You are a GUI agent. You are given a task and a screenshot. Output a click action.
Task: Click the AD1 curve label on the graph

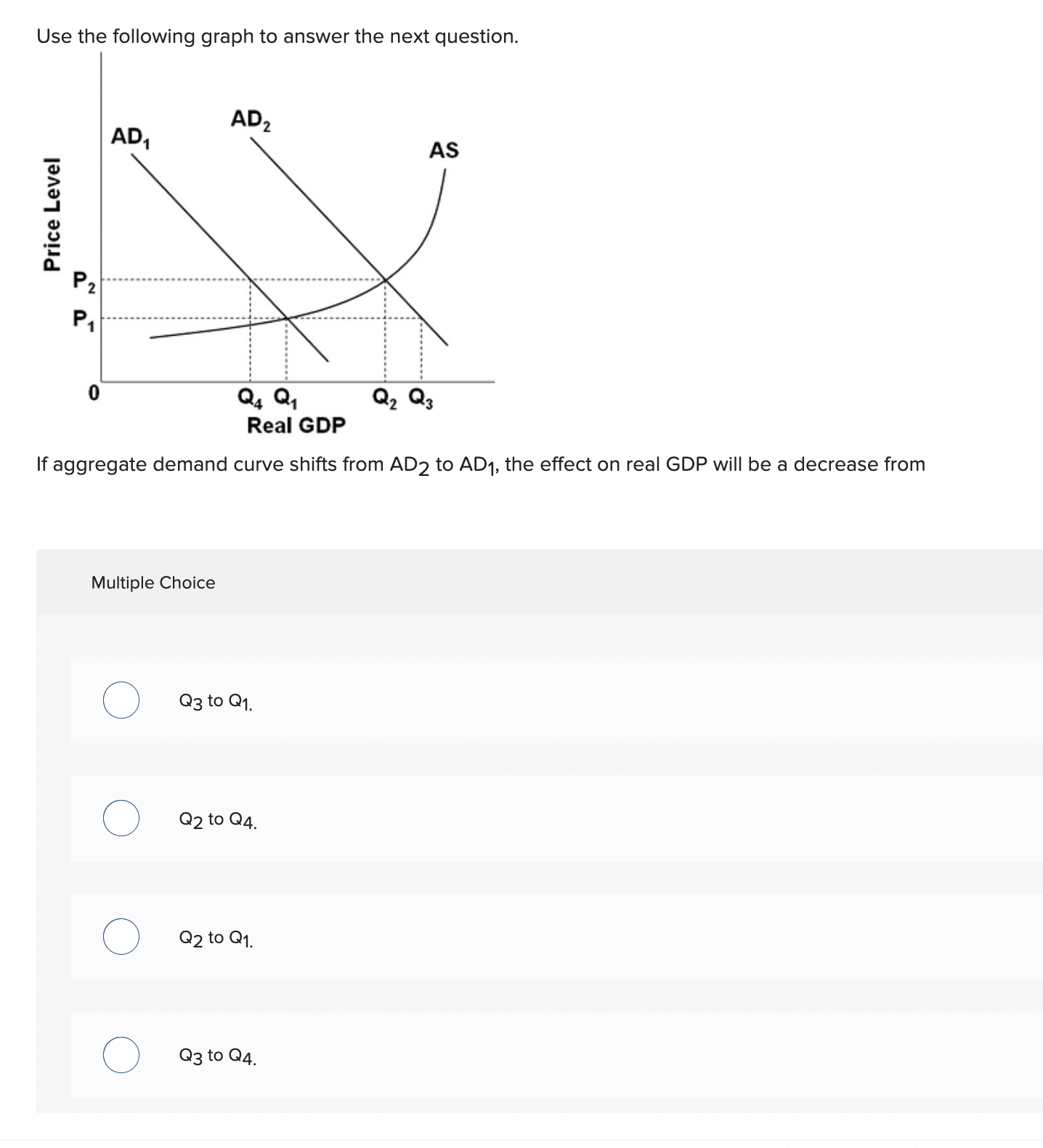(129, 137)
